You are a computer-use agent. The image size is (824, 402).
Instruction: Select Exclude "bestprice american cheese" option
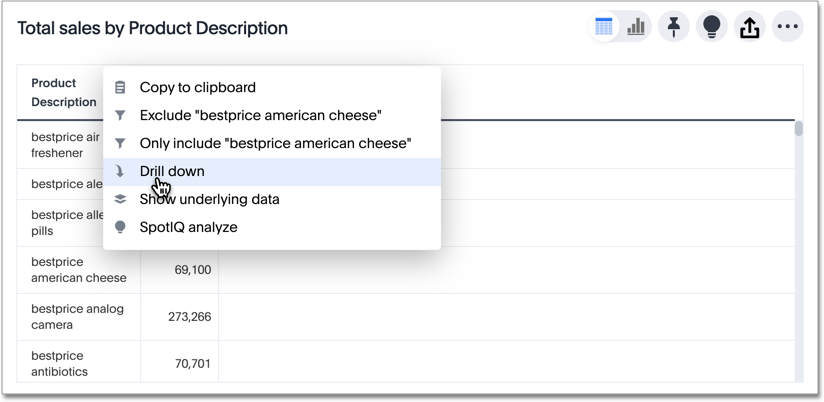click(x=260, y=116)
